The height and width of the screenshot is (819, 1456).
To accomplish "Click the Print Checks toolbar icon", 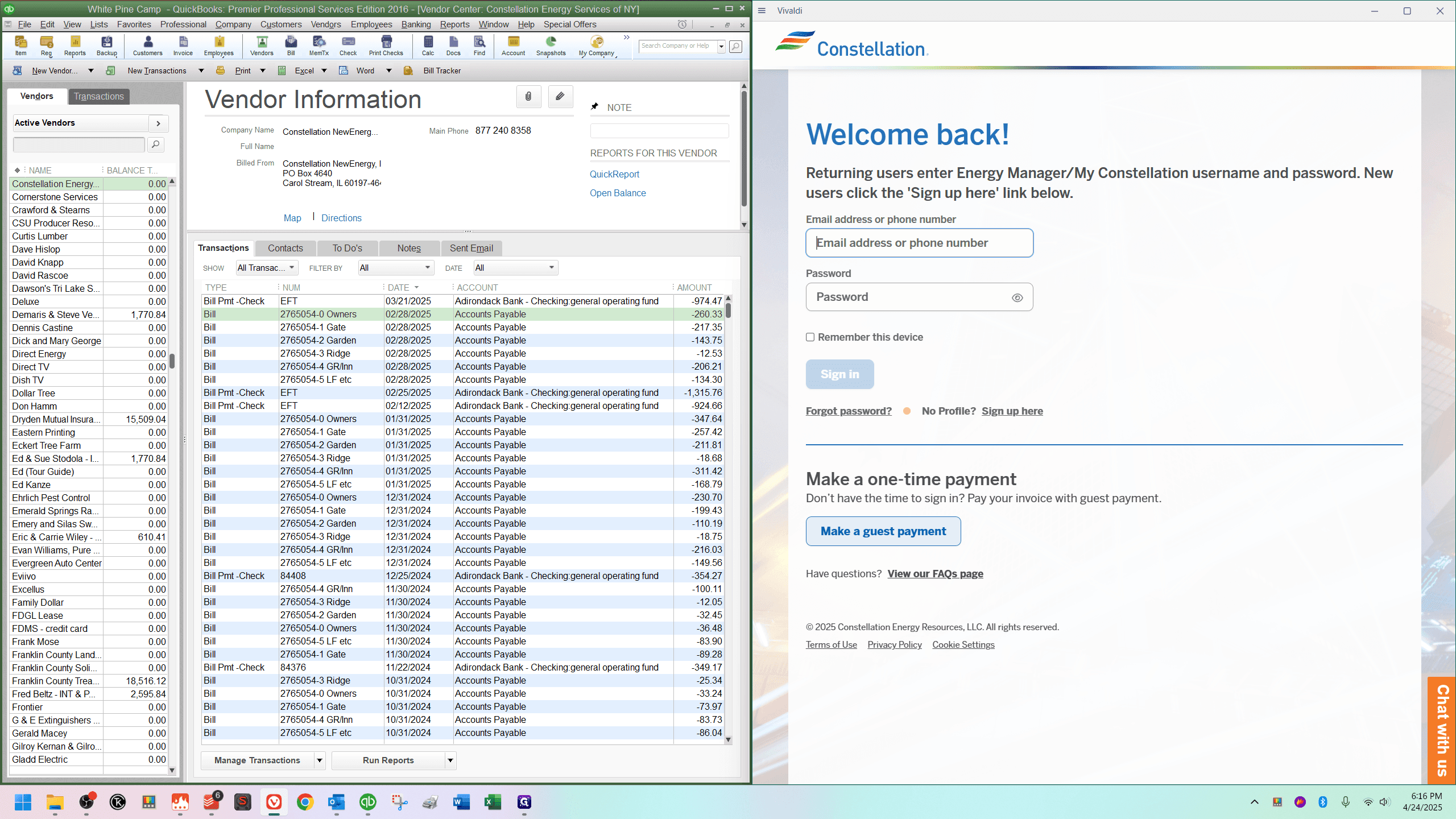I will pos(386,45).
